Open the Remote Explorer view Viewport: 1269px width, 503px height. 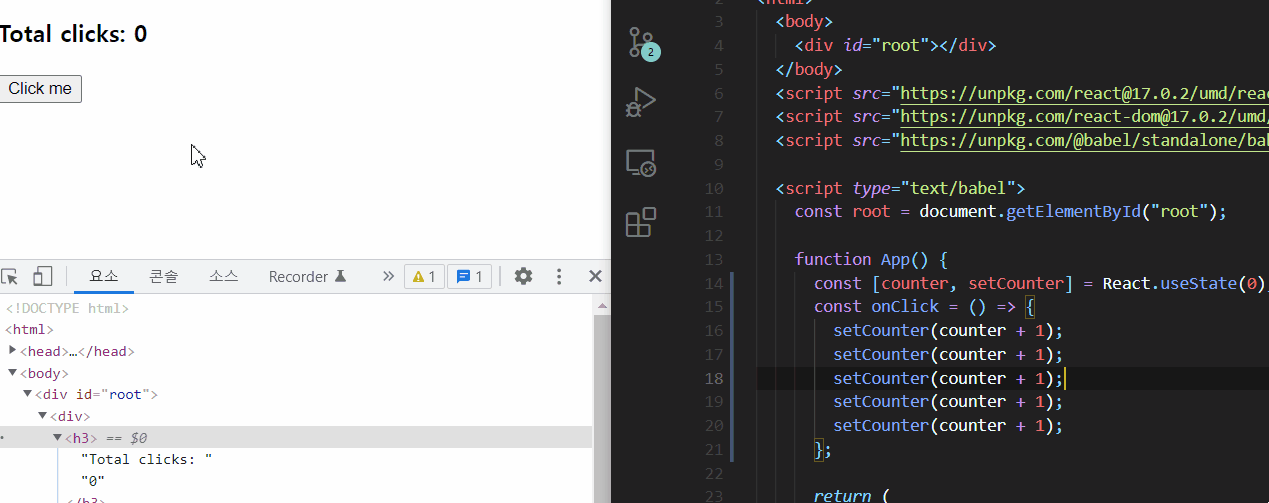[x=640, y=162]
